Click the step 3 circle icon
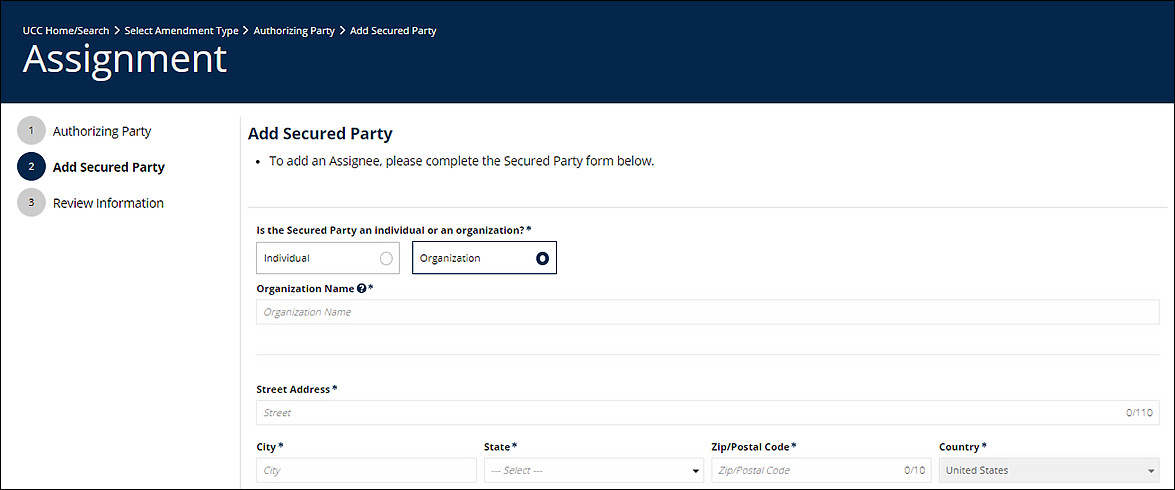This screenshot has height=490, width=1175. point(31,203)
